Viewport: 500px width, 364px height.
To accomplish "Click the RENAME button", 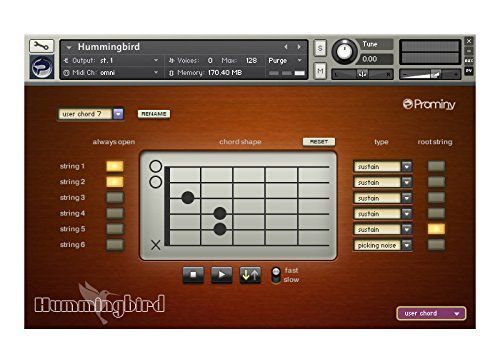I will (154, 114).
